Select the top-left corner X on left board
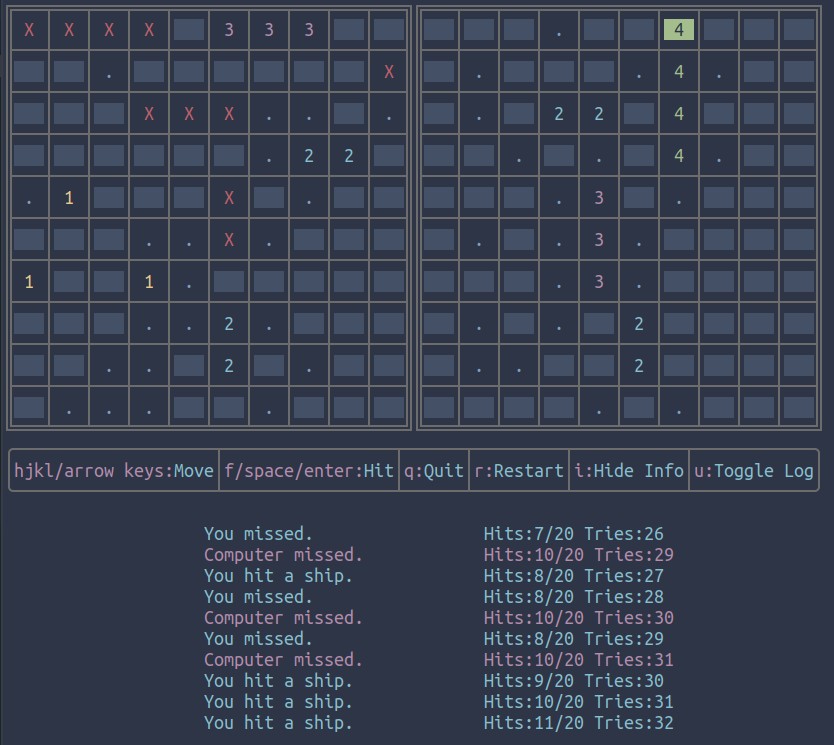The image size is (834, 745). (29, 30)
